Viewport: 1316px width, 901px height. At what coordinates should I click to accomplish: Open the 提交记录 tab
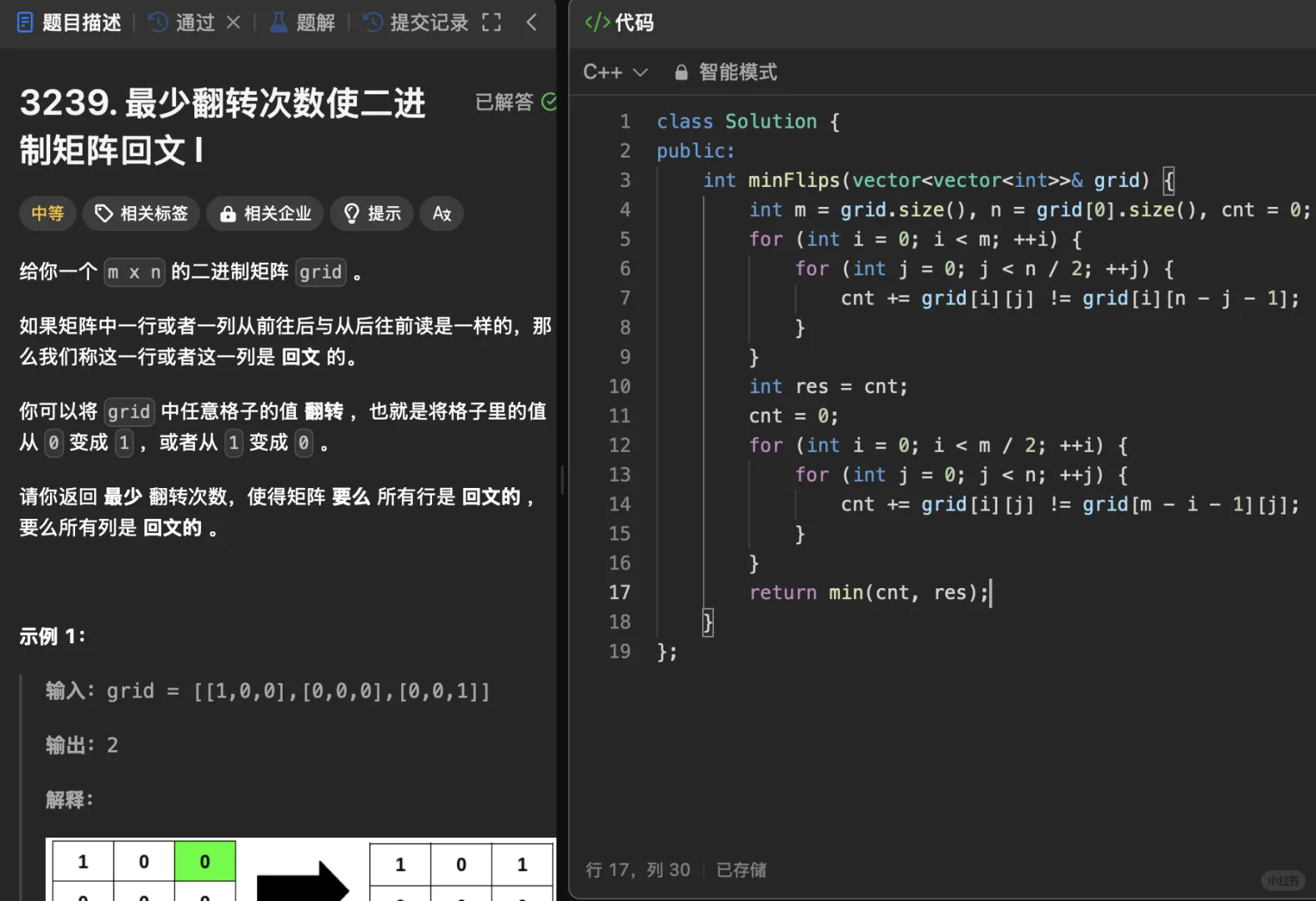point(416,23)
